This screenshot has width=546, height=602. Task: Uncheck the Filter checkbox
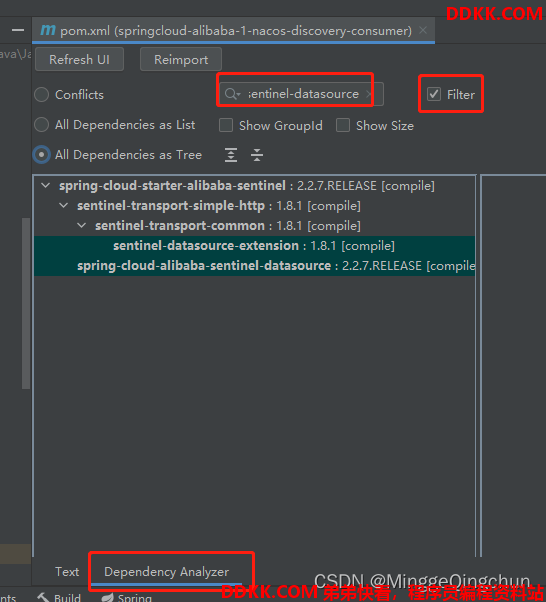pyautogui.click(x=434, y=94)
